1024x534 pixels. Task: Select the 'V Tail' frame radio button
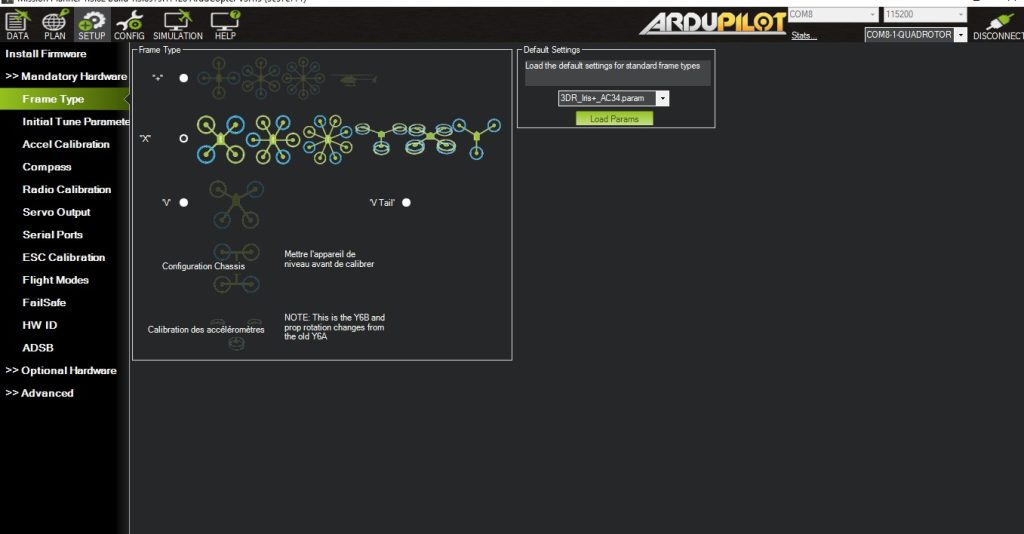[406, 202]
